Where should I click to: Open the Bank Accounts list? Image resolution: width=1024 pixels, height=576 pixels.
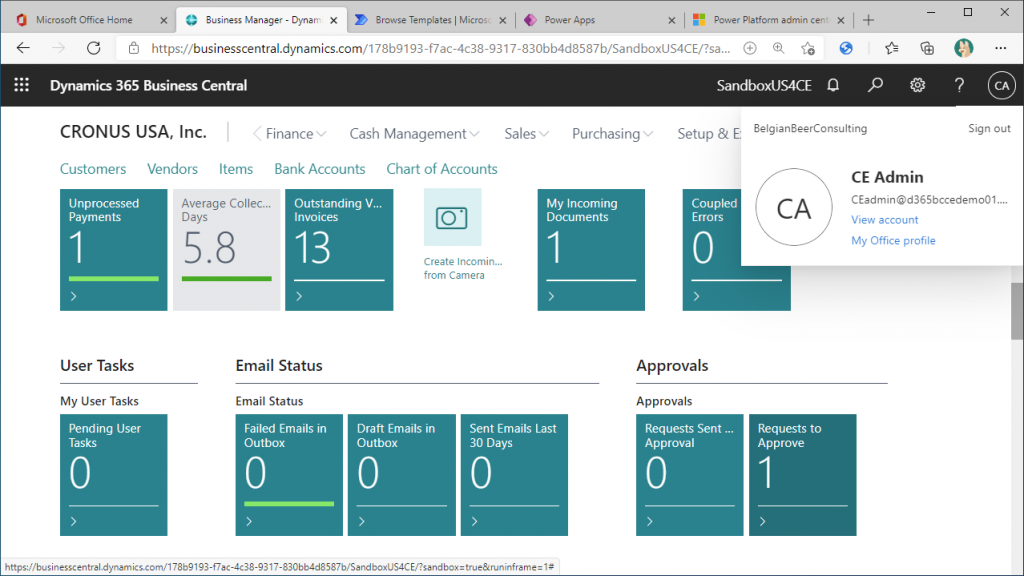pyautogui.click(x=319, y=169)
